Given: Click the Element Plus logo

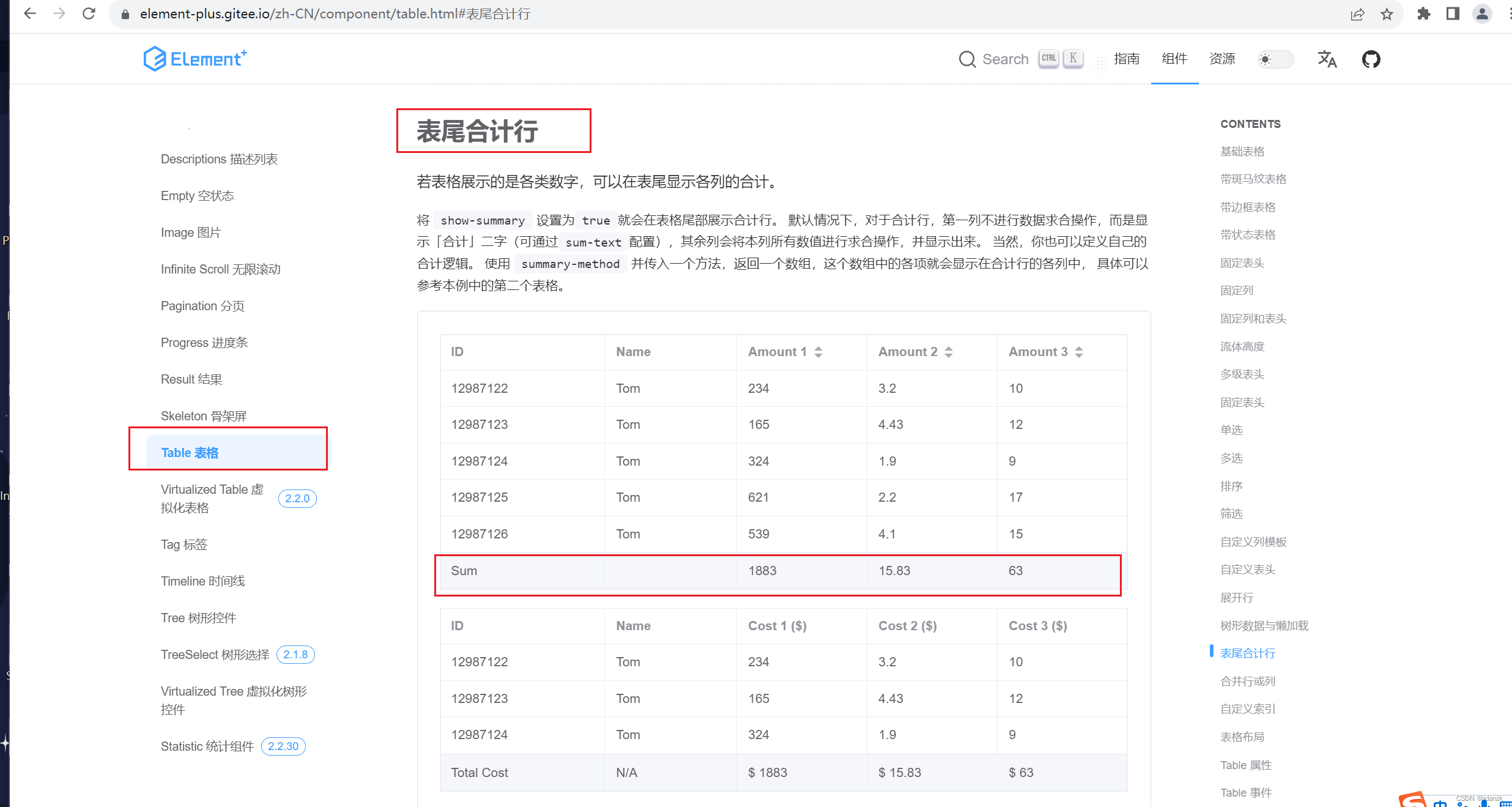Looking at the screenshot, I should (x=195, y=59).
